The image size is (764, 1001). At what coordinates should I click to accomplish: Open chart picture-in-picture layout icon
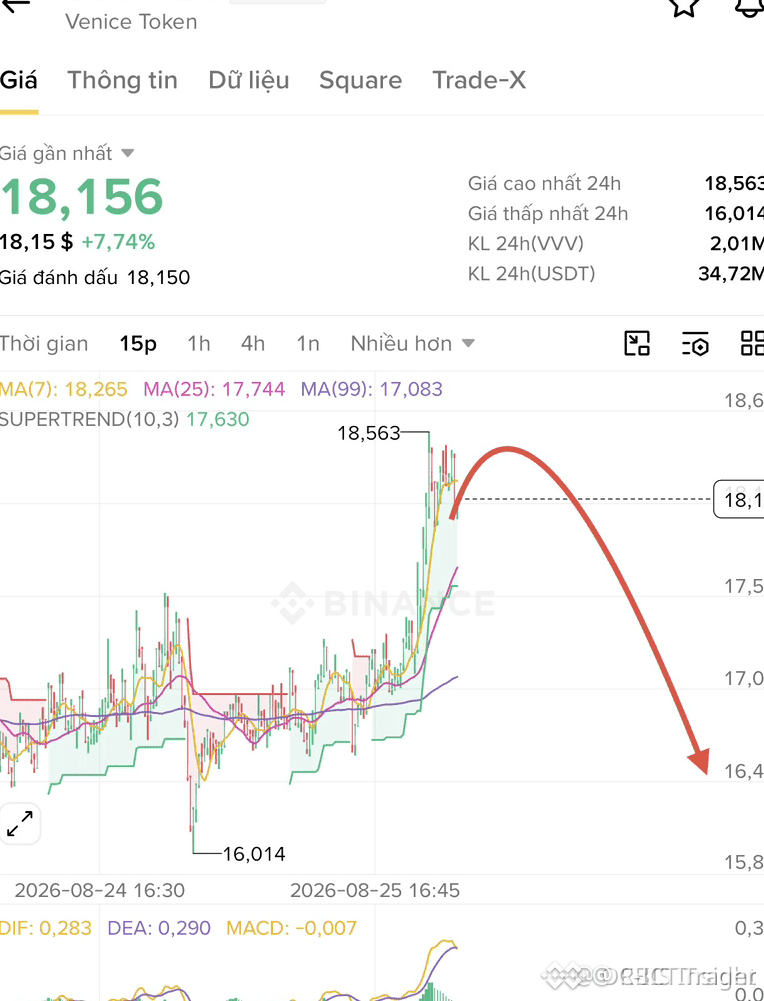click(636, 343)
